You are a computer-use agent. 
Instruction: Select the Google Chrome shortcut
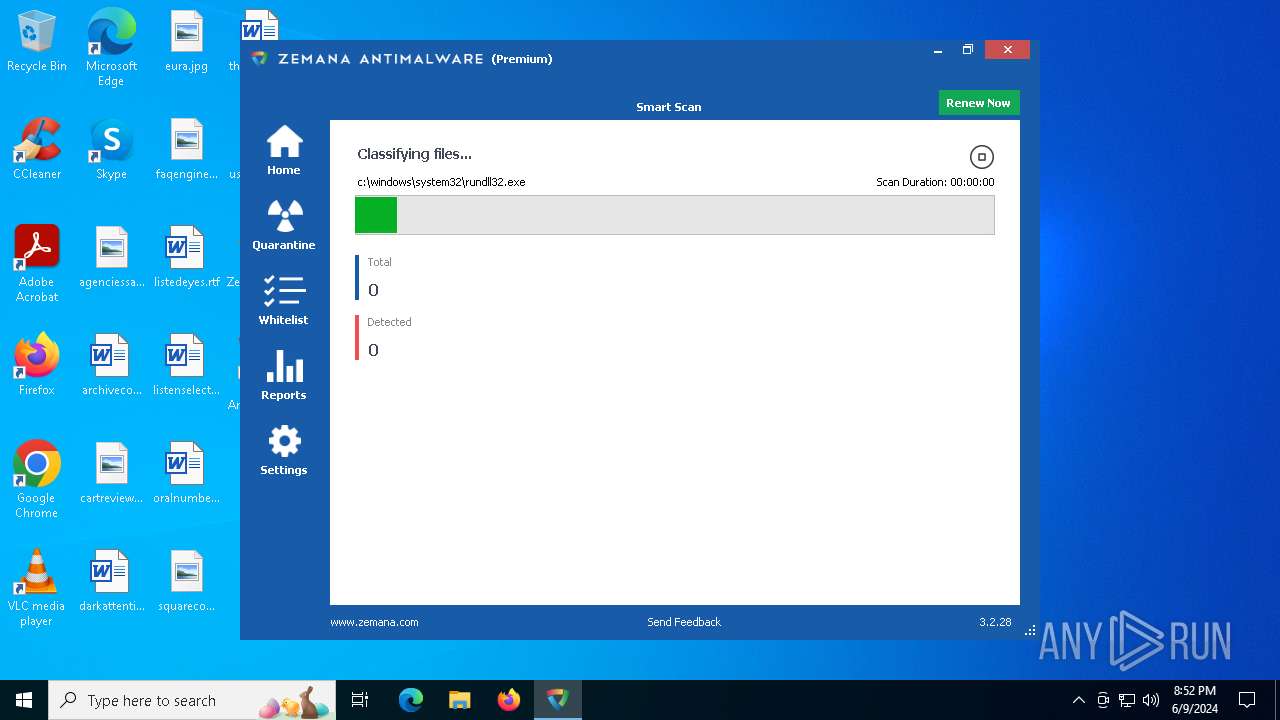[37, 480]
